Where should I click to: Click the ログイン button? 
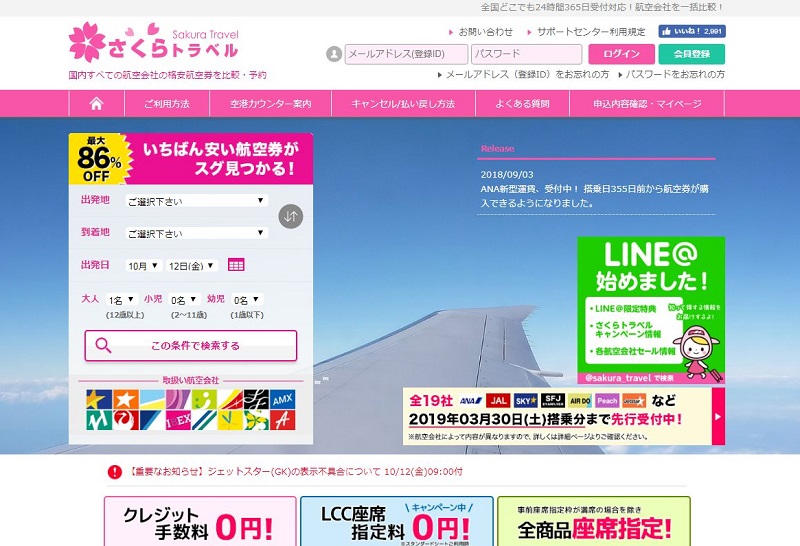point(621,54)
